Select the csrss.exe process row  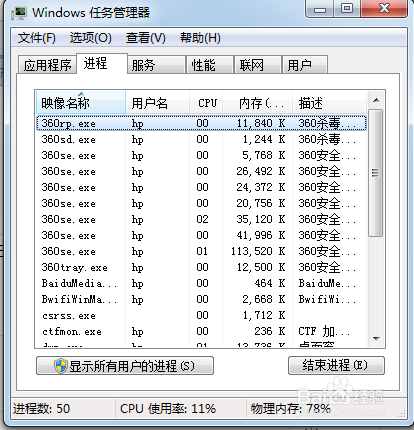tap(201, 315)
